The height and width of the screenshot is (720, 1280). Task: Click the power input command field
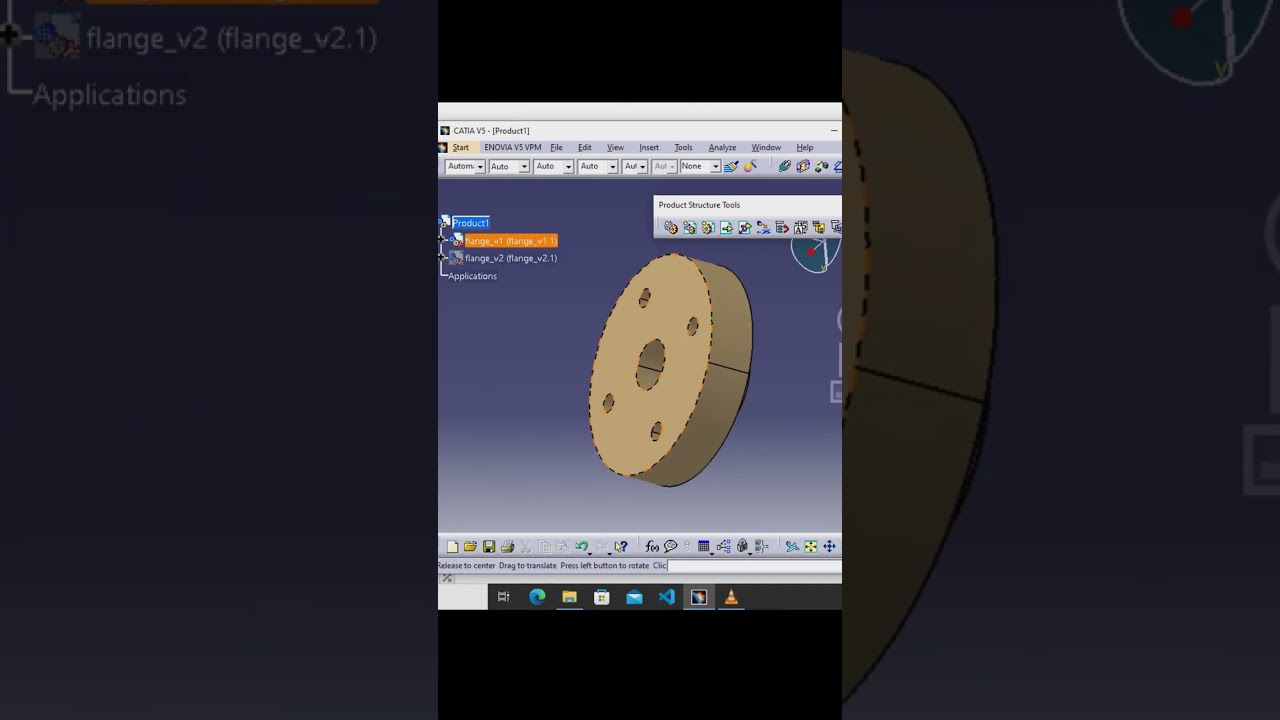coord(754,566)
